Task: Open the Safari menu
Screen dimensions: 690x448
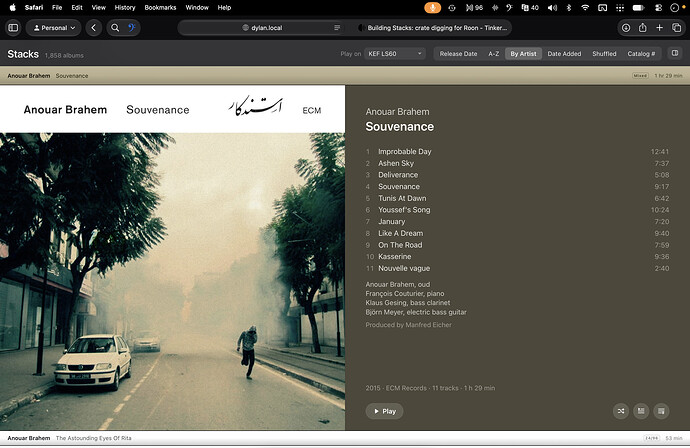Action: (x=34, y=7)
